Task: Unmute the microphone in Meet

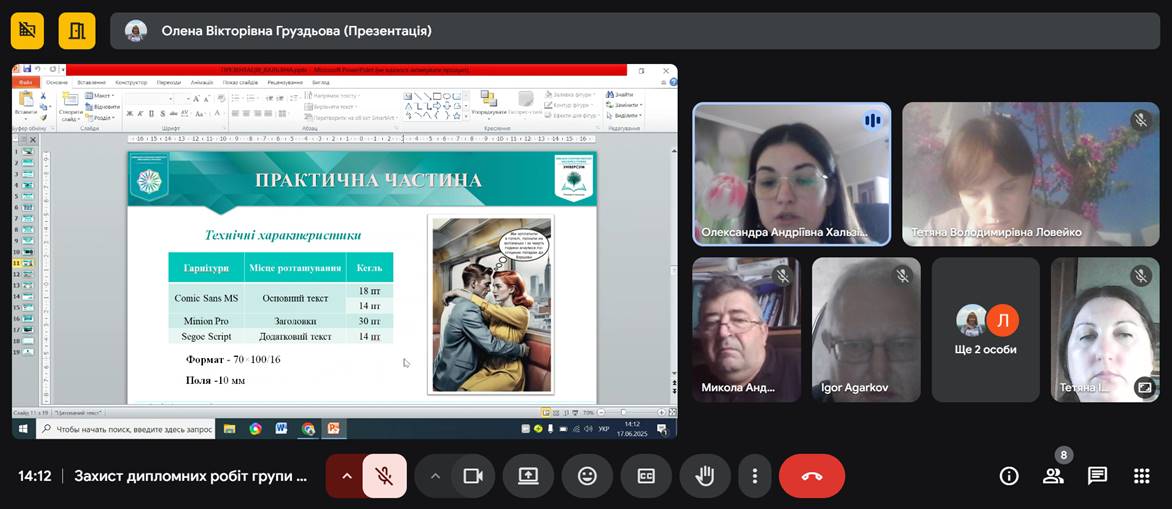Action: point(384,476)
